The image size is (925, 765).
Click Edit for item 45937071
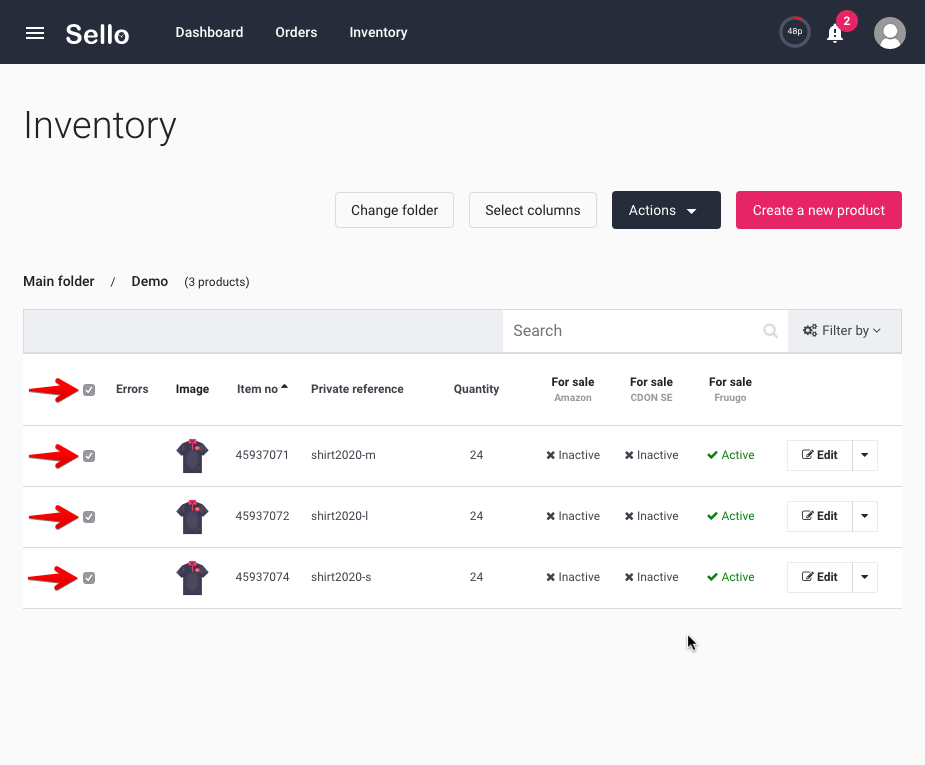point(819,455)
